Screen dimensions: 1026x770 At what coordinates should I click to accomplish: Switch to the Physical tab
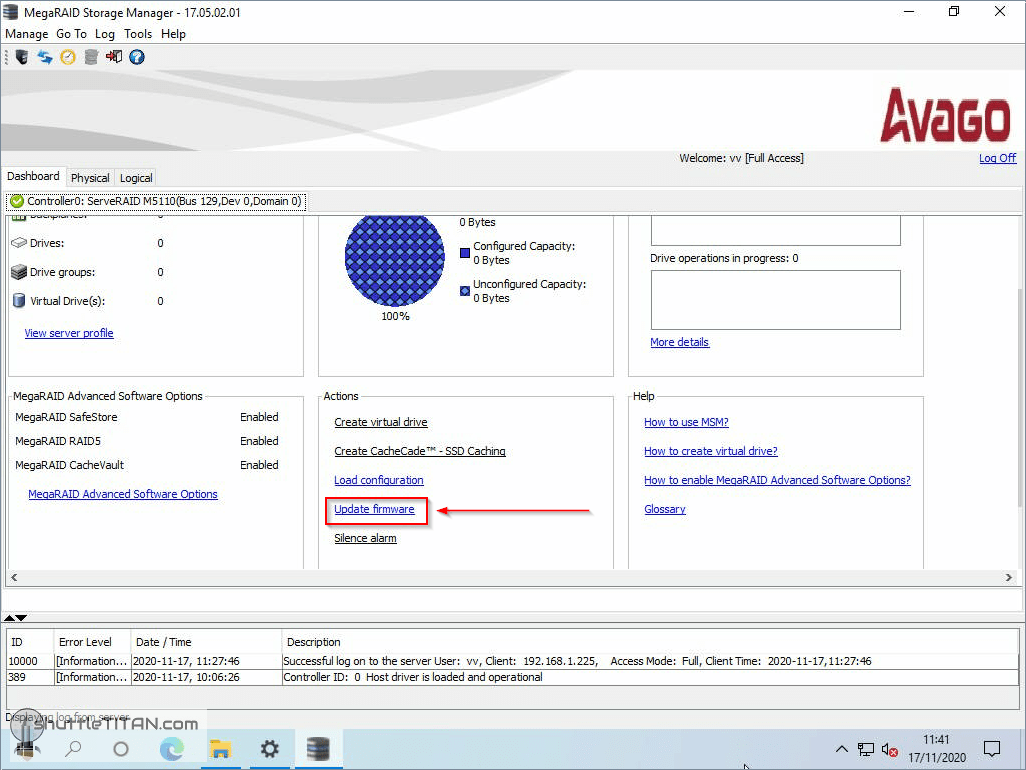[x=90, y=177]
